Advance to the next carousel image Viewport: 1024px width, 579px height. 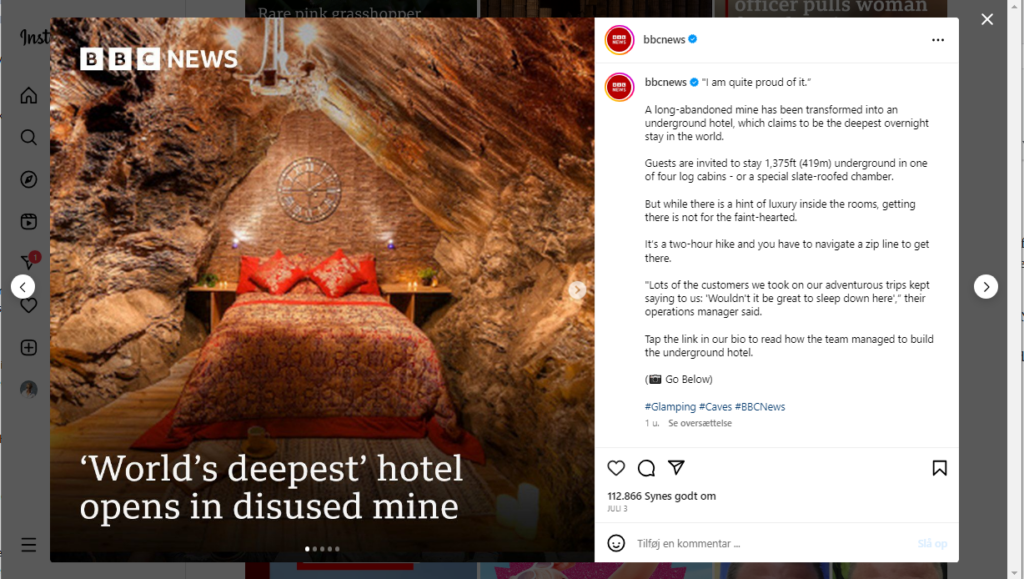pyautogui.click(x=577, y=290)
